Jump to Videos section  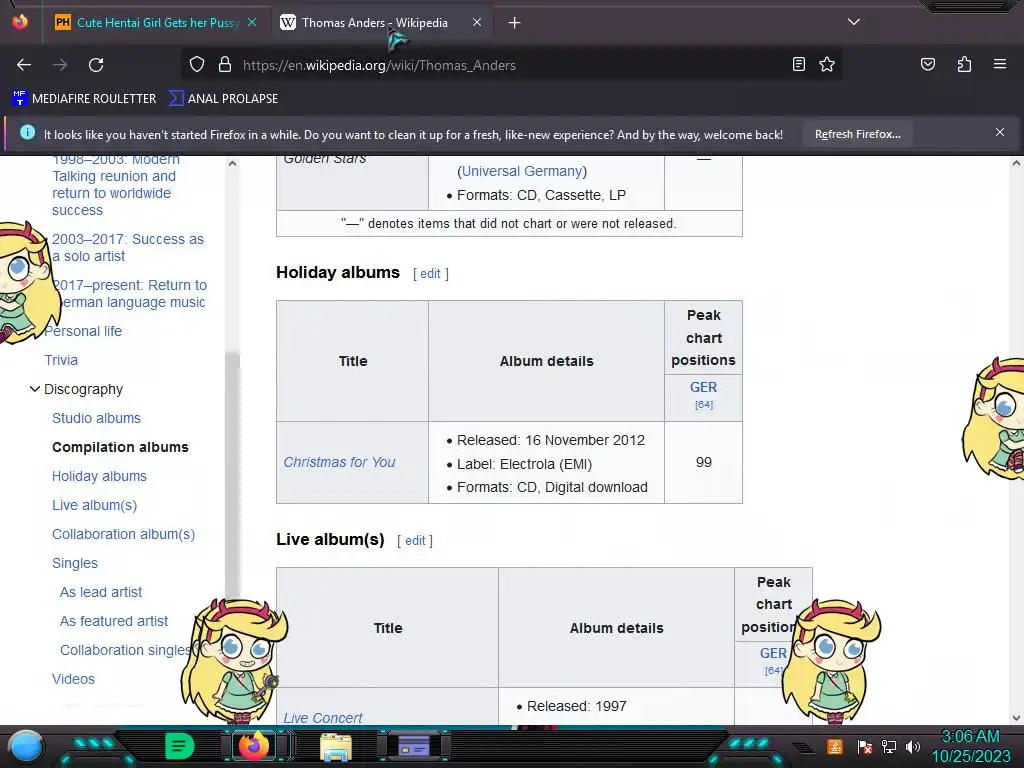[x=73, y=679]
